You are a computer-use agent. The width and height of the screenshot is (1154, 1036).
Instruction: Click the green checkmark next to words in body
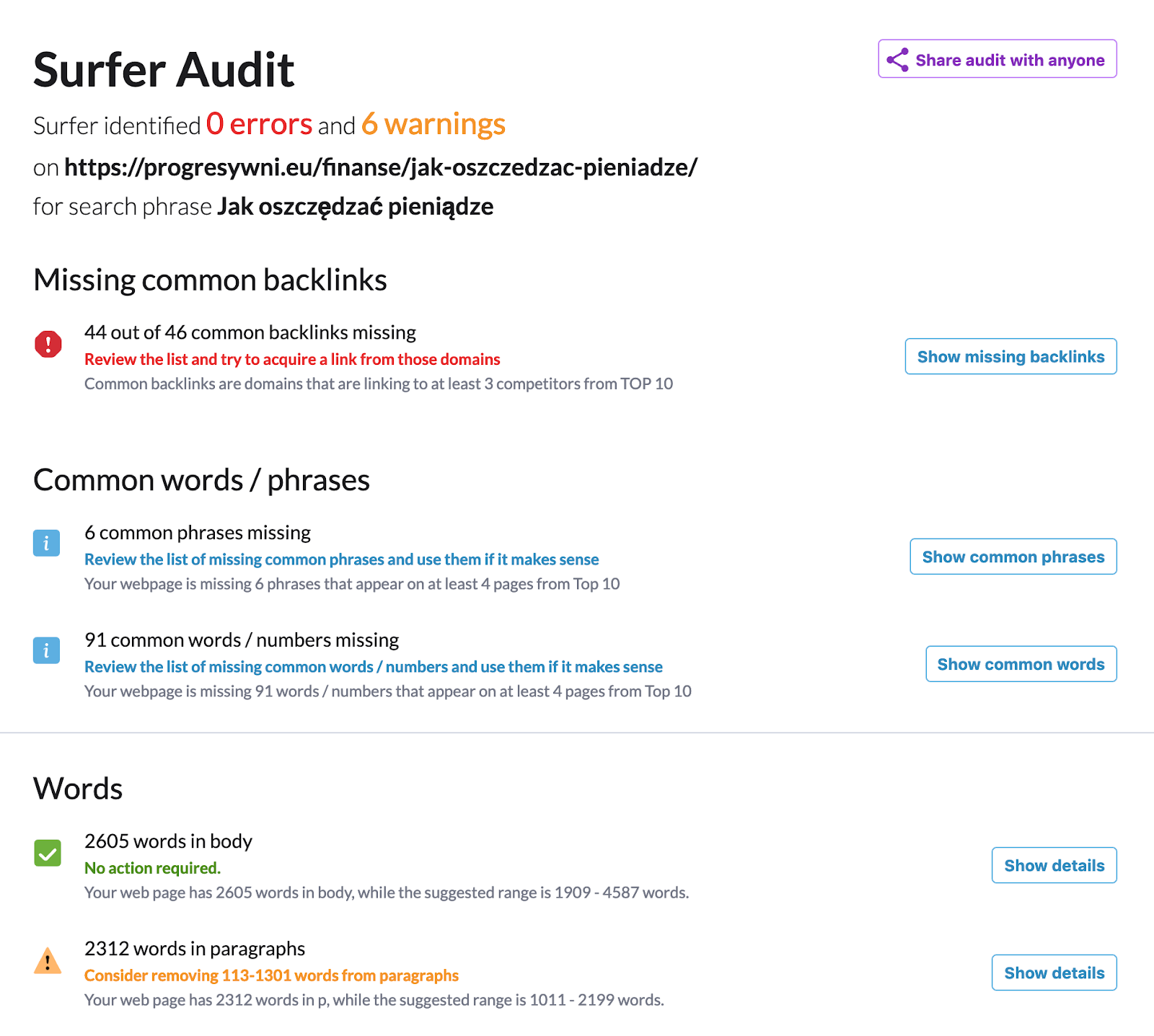(48, 853)
